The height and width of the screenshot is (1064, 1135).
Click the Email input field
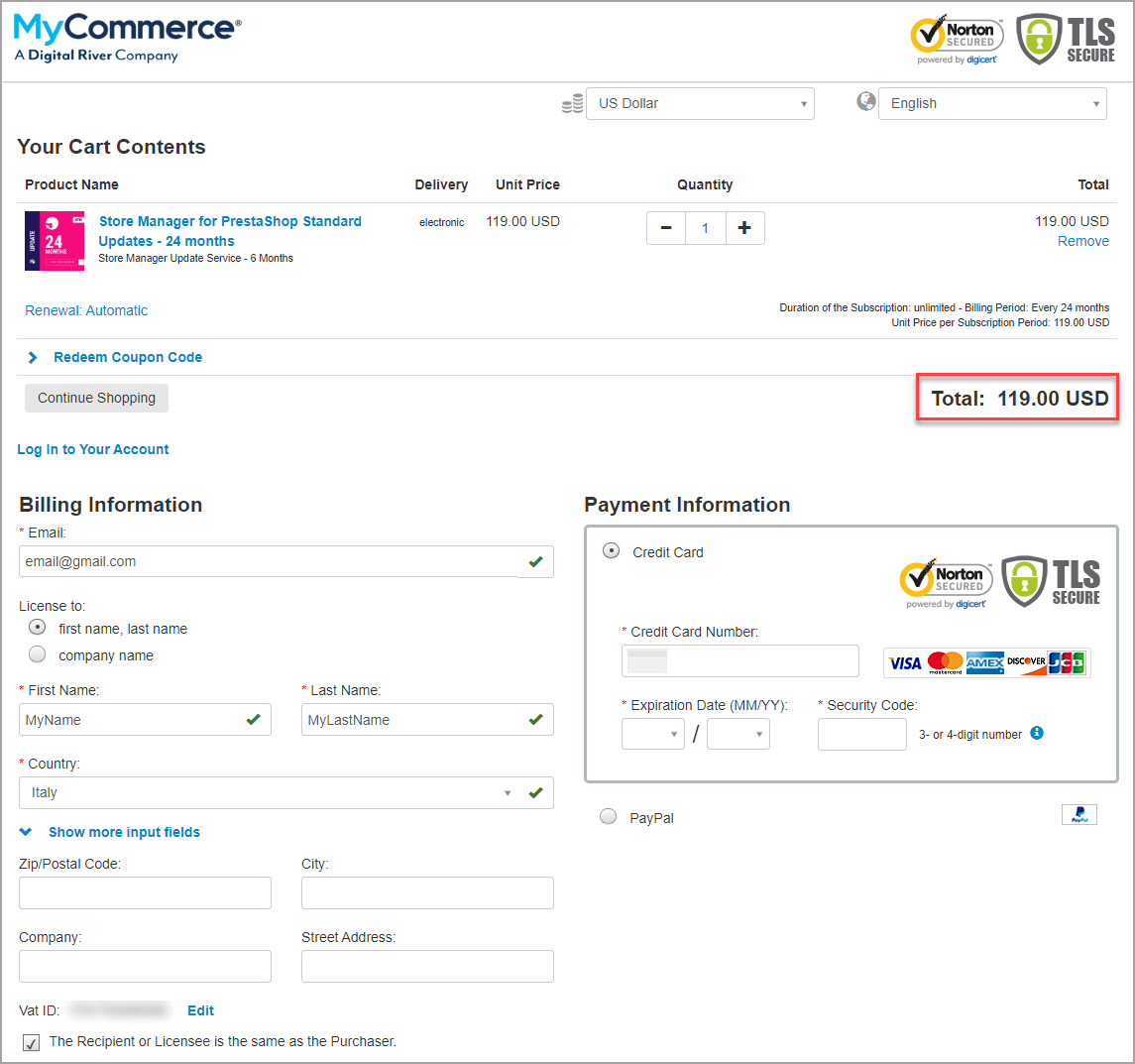285,561
